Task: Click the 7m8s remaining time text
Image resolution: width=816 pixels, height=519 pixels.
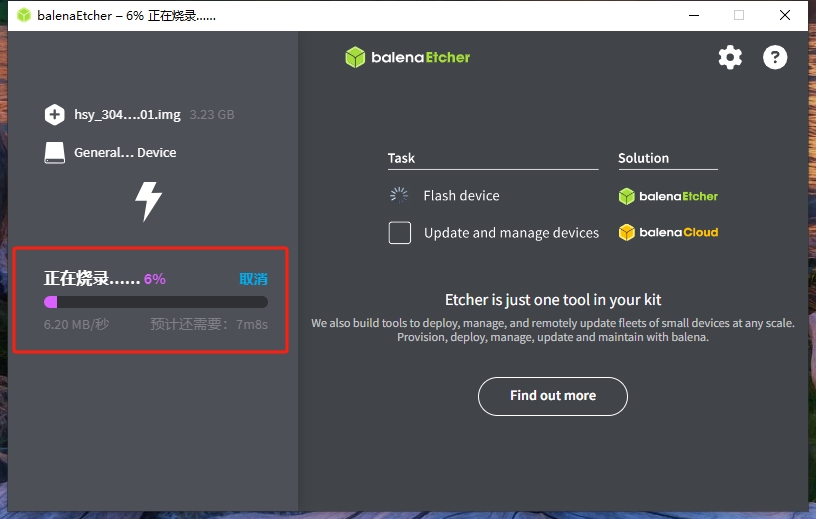Action: pyautogui.click(x=252, y=325)
